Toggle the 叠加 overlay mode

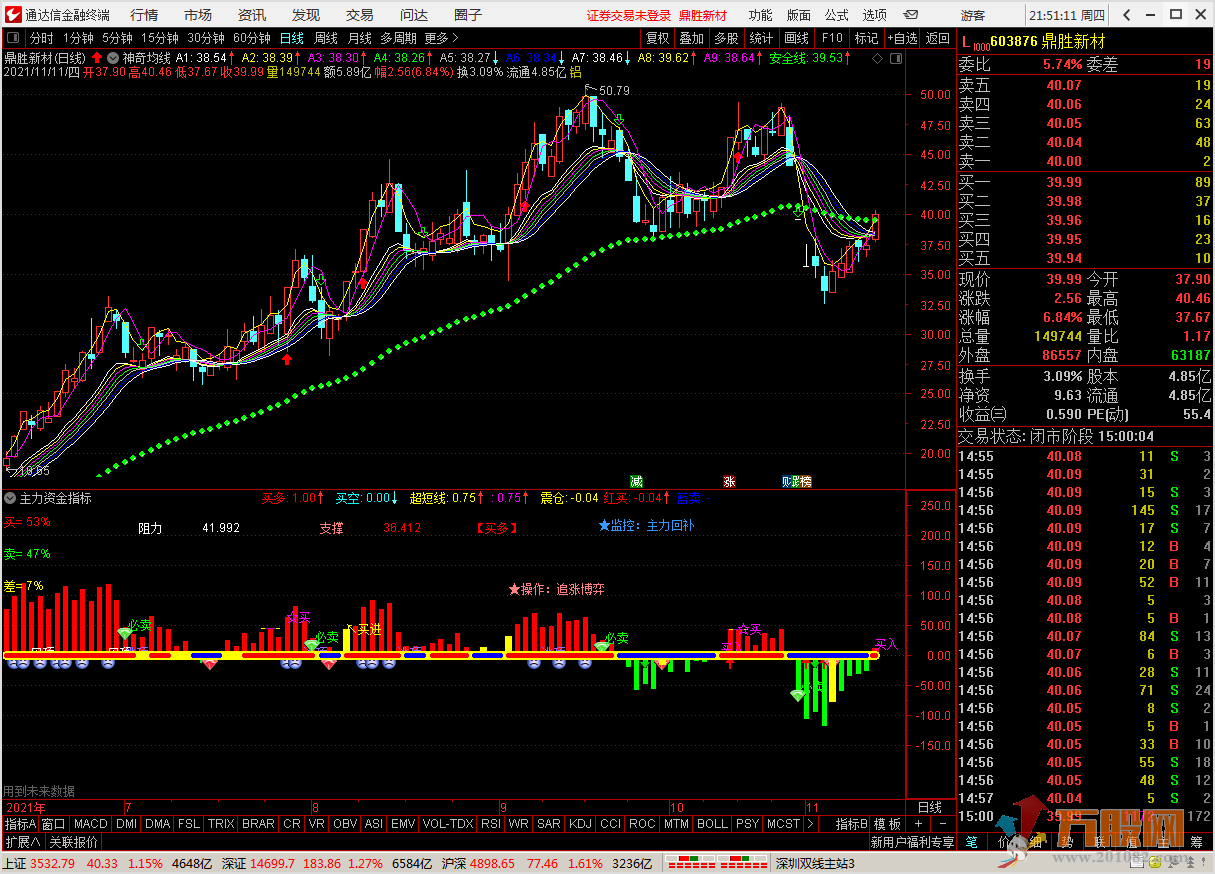coord(691,39)
